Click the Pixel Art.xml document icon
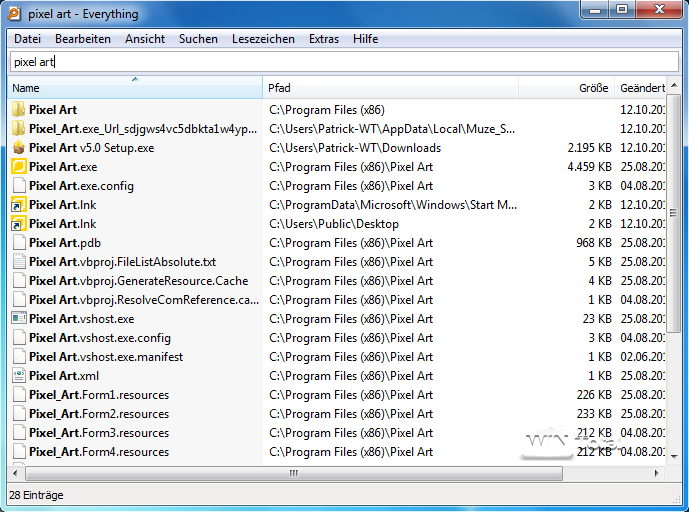 coord(19,376)
